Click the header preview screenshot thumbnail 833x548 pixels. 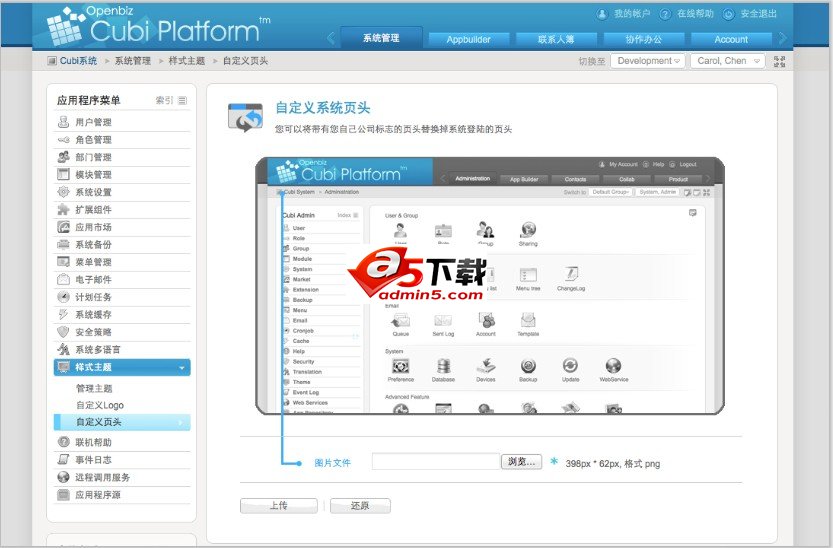pos(490,286)
